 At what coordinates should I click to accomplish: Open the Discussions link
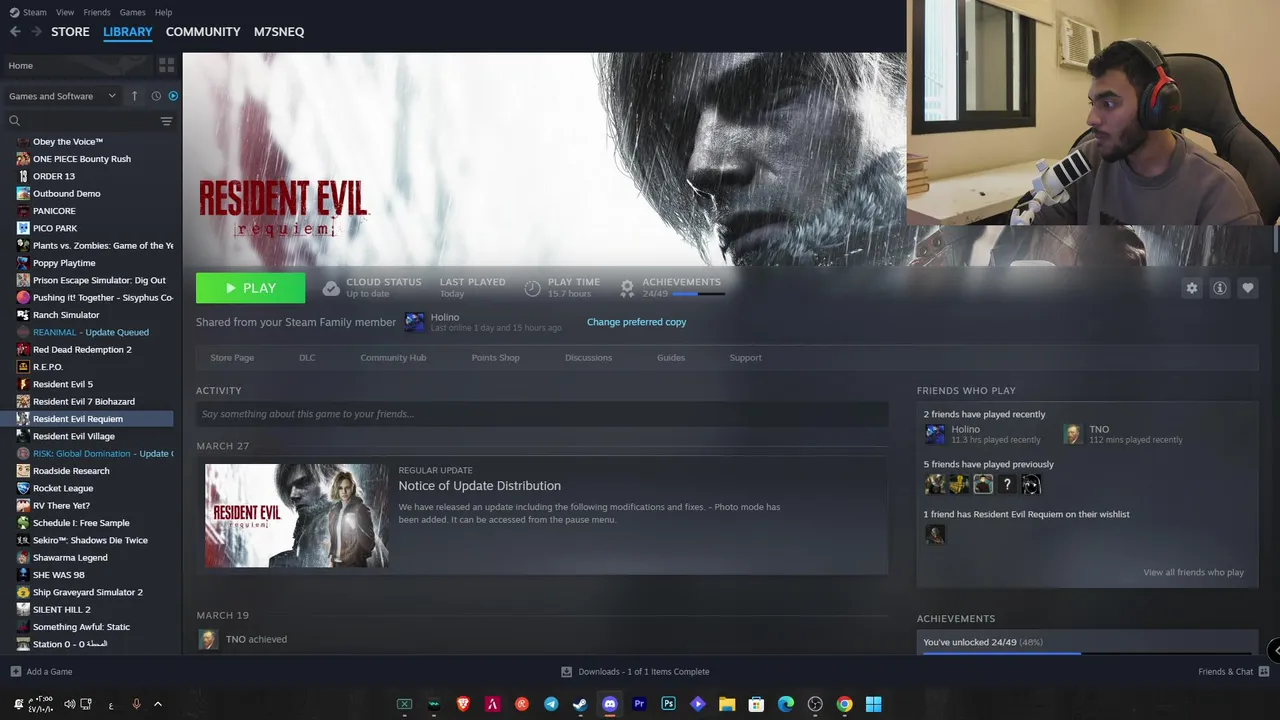pos(588,358)
